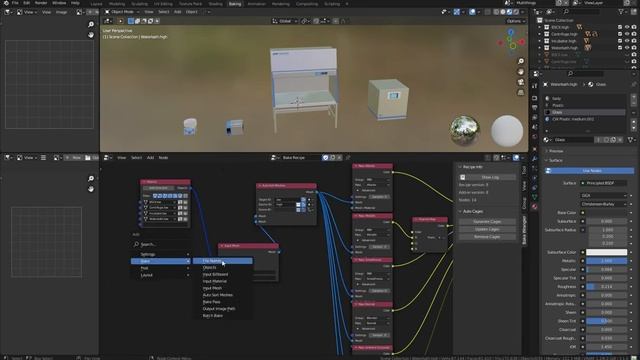The image size is (640, 360).
Task: Open the Christensen-Burley subsurface method dropdown
Action: (604, 204)
